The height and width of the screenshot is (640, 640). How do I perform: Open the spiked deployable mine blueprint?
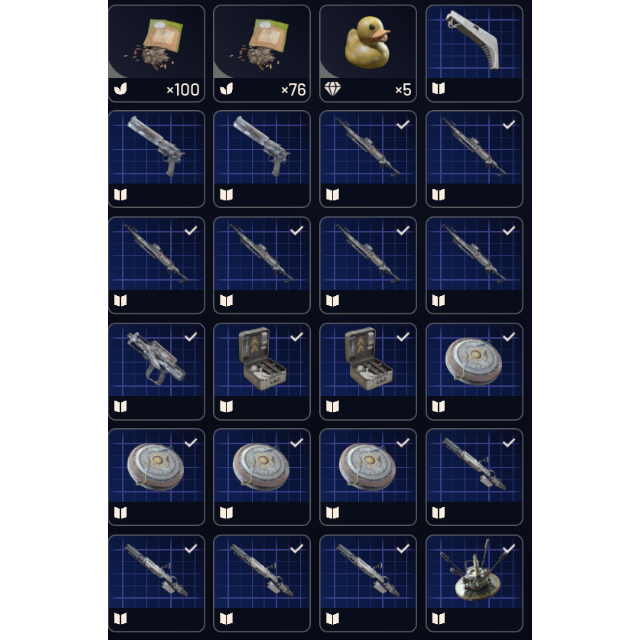474,583
